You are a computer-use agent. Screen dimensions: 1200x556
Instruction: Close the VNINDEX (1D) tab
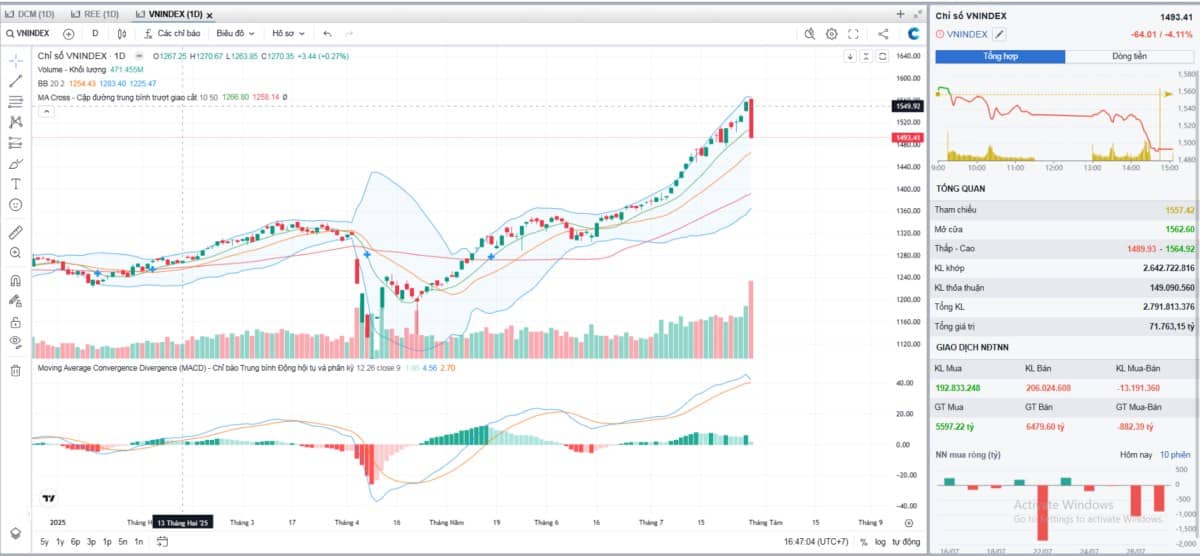pos(210,15)
